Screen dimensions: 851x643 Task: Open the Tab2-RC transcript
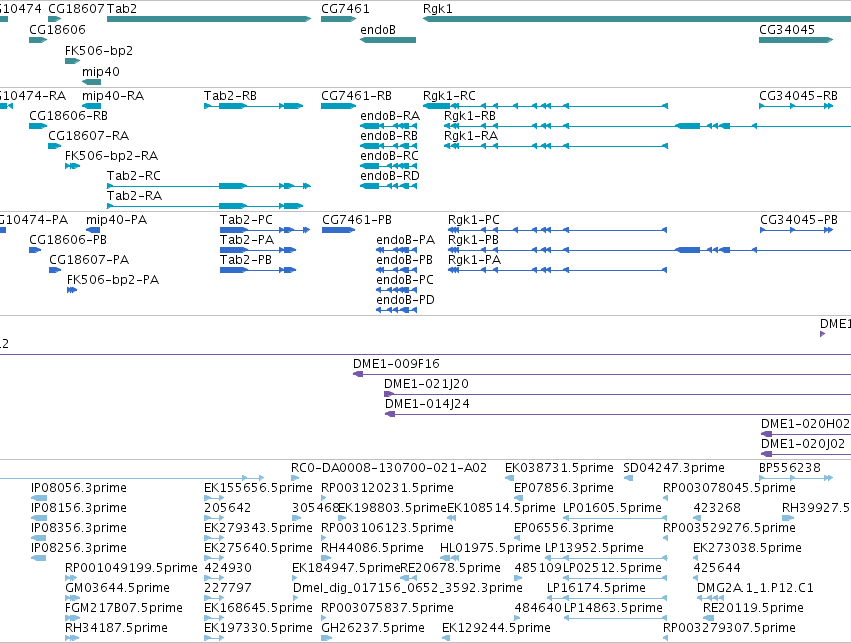pyautogui.click(x=209, y=186)
